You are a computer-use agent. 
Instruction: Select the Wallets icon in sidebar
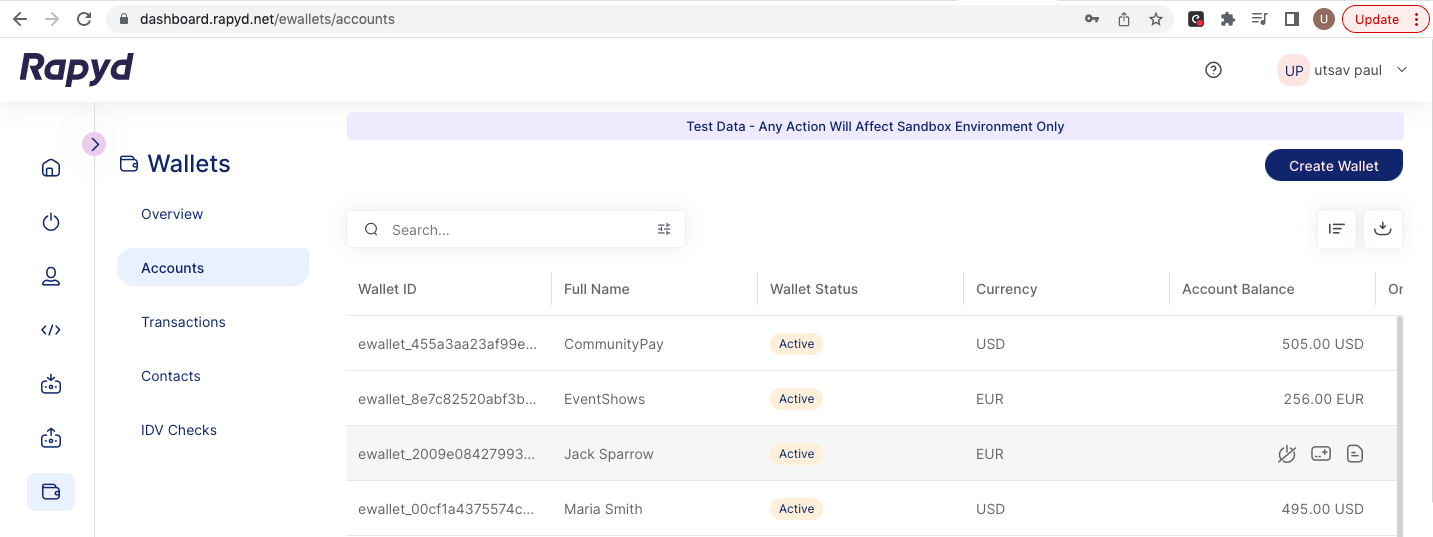[x=51, y=492]
